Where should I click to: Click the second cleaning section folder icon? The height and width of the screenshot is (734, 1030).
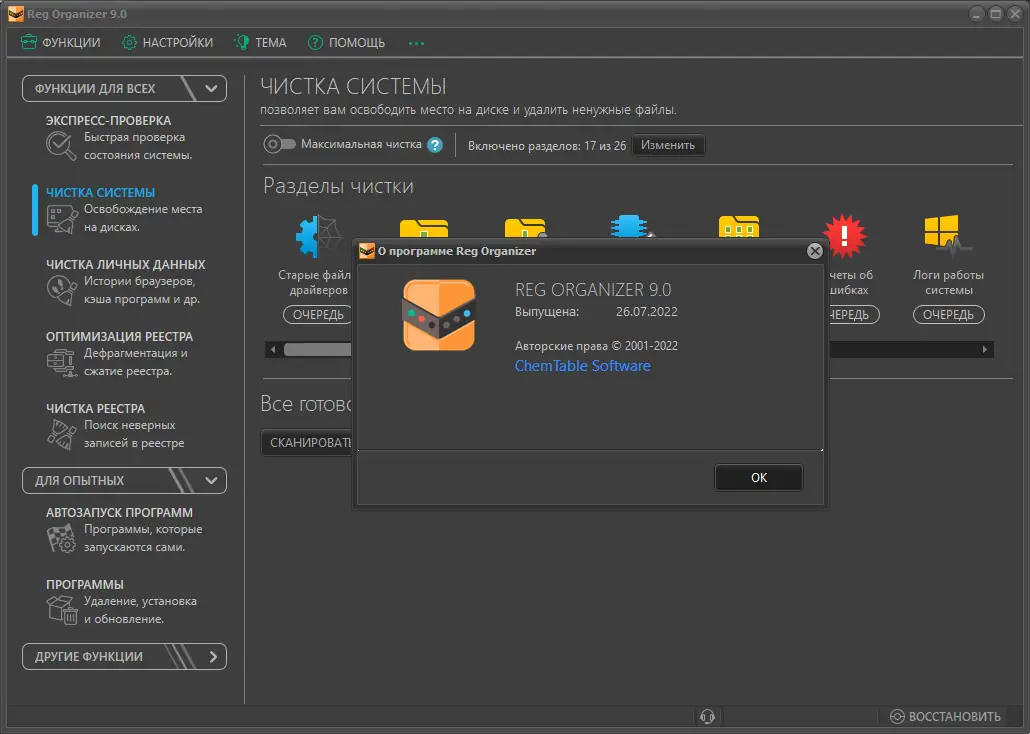[x=424, y=228]
